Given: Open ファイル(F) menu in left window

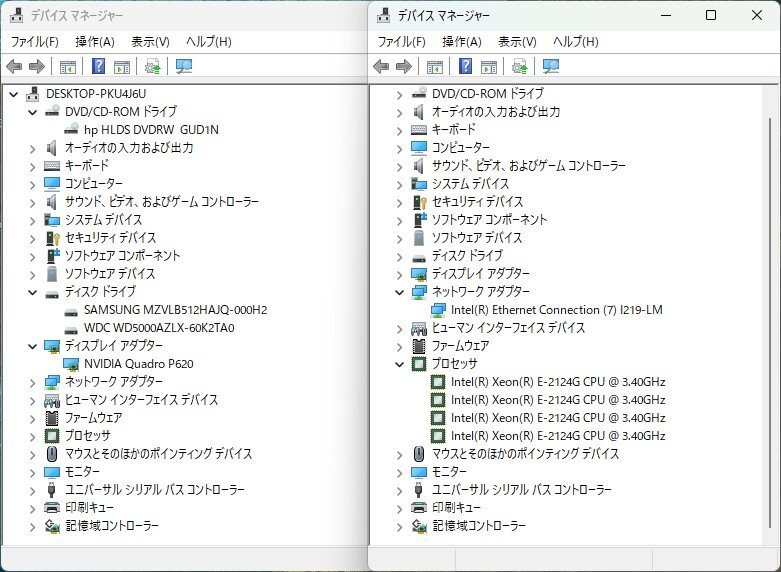Looking at the screenshot, I should 35,42.
